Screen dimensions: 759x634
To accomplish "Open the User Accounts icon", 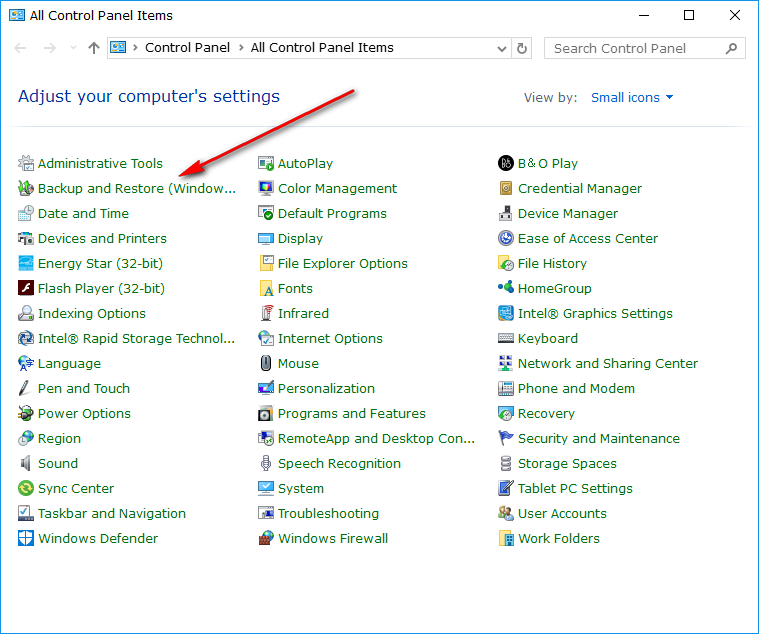I will (x=506, y=513).
